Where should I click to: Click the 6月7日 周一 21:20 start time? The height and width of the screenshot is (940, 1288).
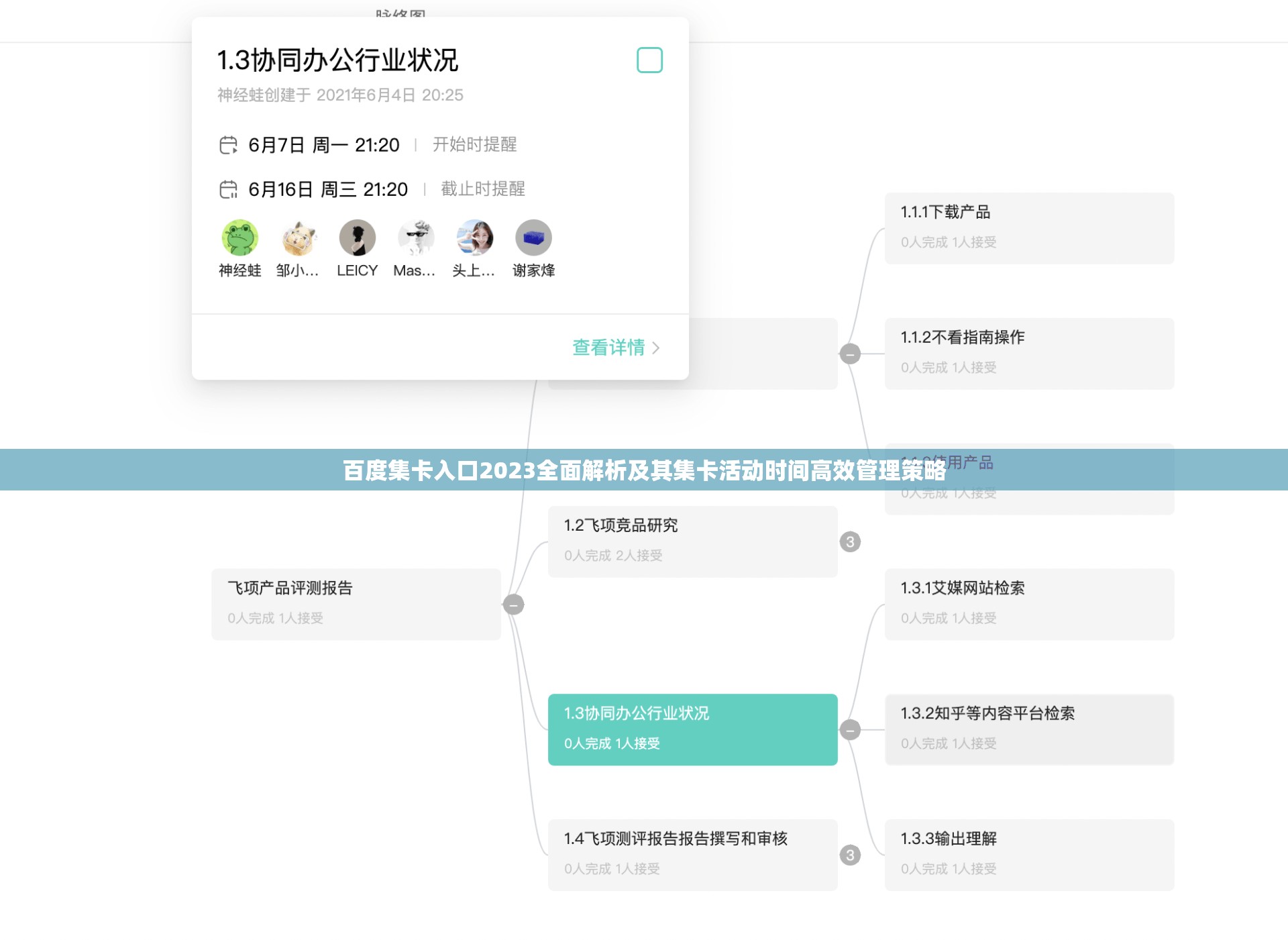pos(324,145)
